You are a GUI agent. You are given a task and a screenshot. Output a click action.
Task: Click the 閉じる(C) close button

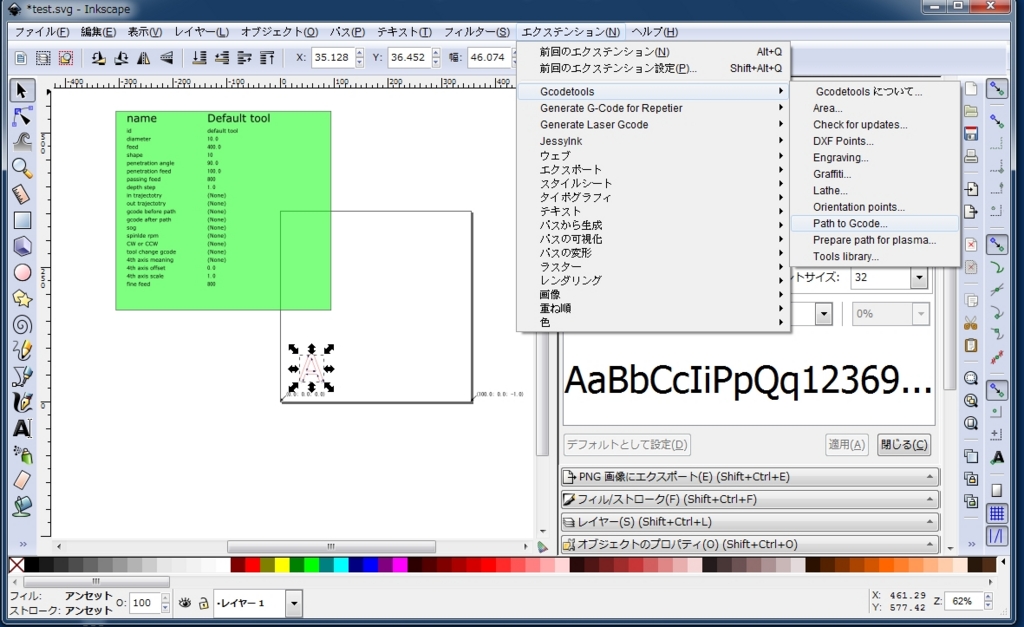click(x=903, y=445)
